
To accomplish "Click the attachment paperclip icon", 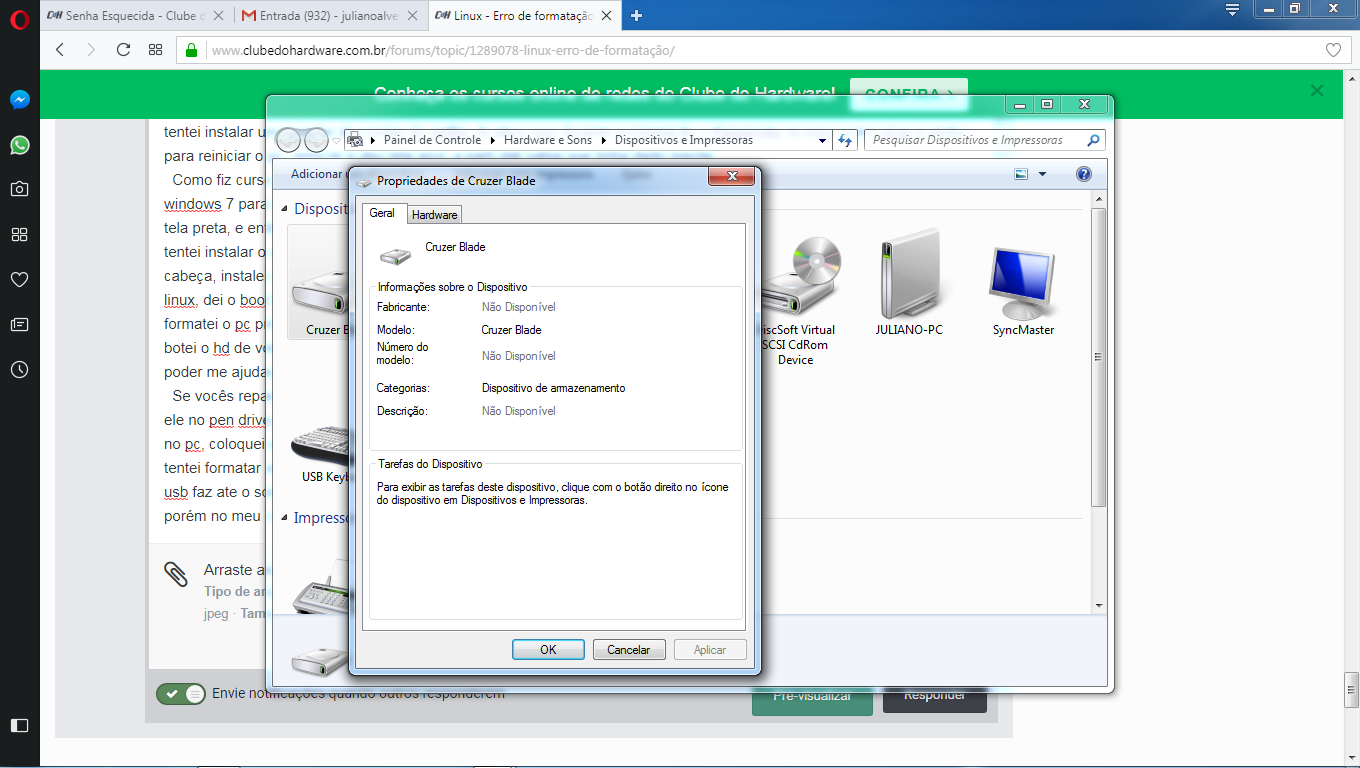I will click(176, 574).
